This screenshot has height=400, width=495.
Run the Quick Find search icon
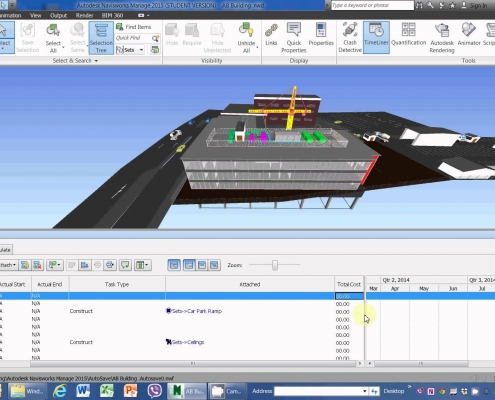(x=155, y=38)
